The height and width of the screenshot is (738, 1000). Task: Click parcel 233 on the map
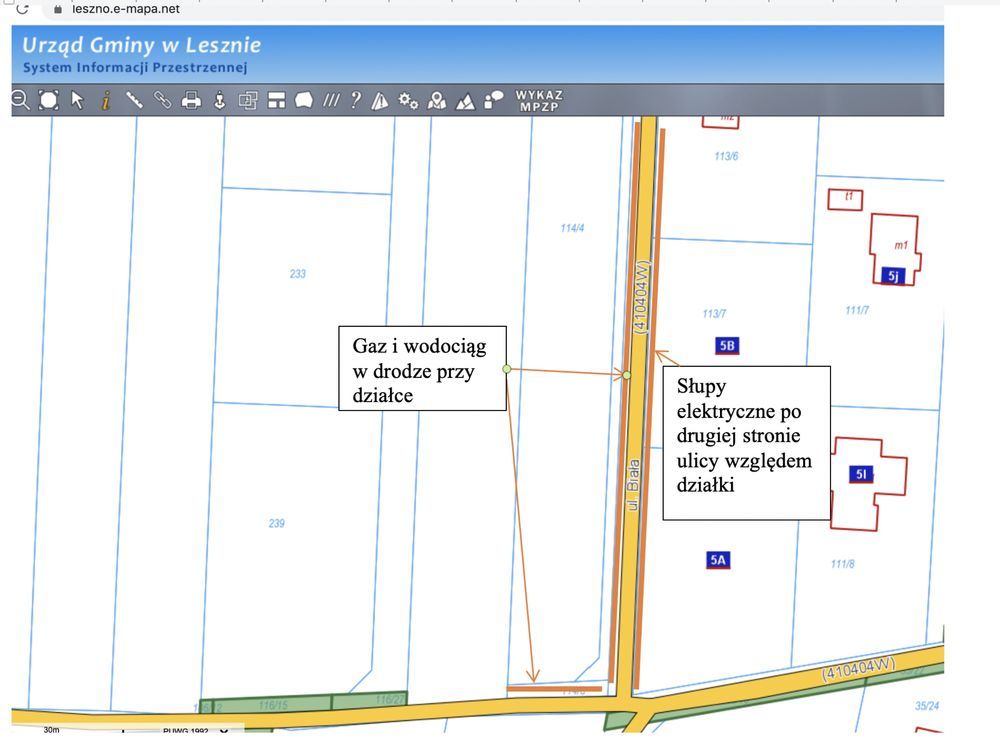[297, 273]
